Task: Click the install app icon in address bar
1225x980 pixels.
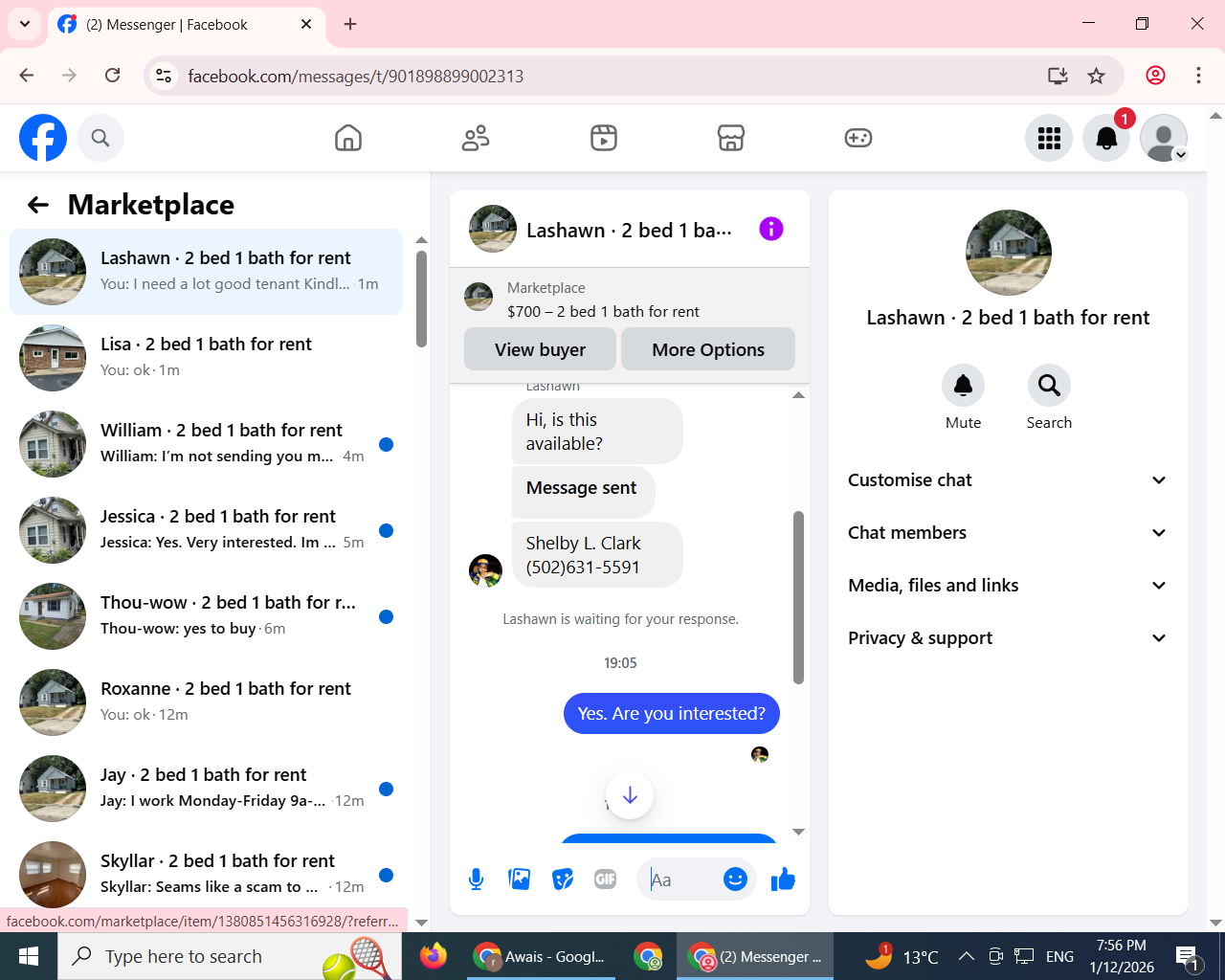Action: point(1058,76)
